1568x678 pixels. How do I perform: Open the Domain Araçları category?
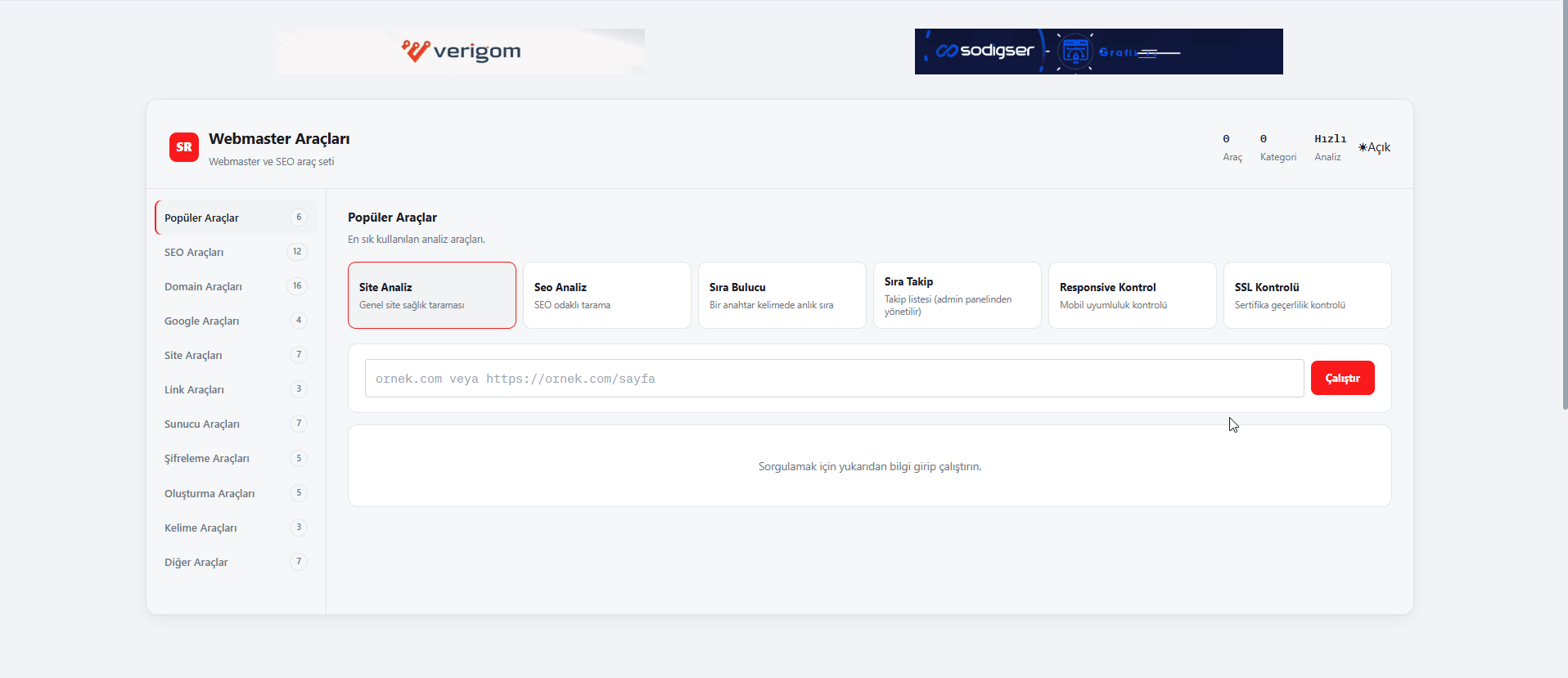point(236,286)
